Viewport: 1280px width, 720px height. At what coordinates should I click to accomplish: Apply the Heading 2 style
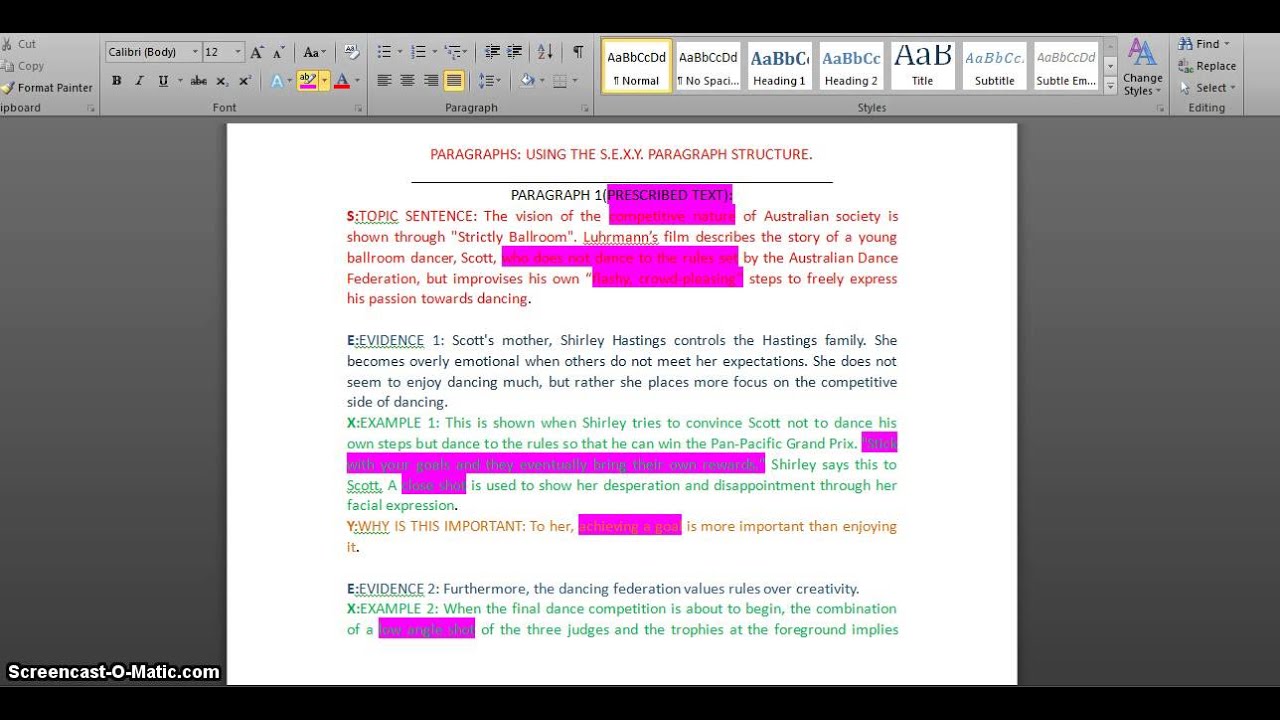click(851, 67)
